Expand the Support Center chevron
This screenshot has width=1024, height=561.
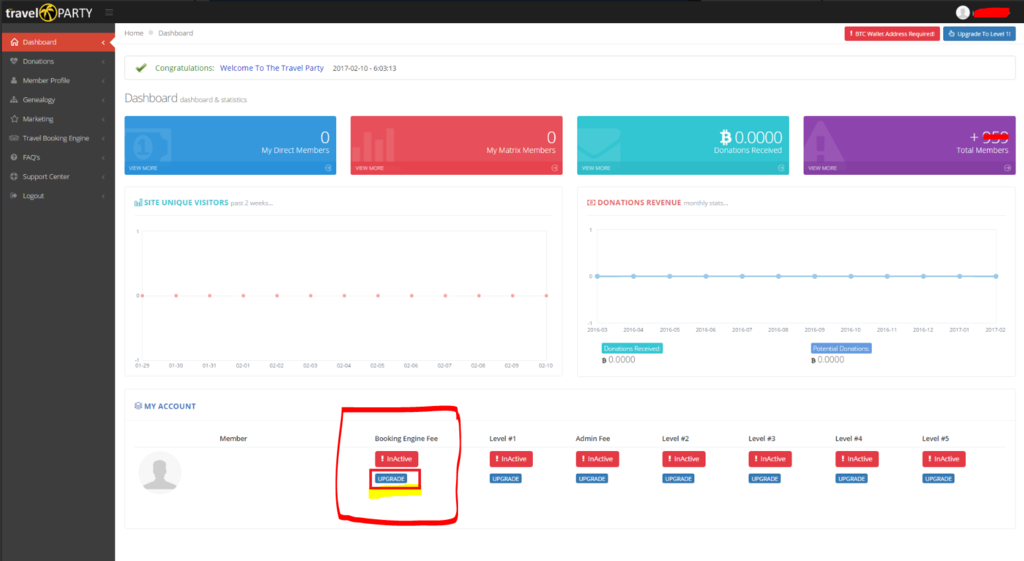103,177
